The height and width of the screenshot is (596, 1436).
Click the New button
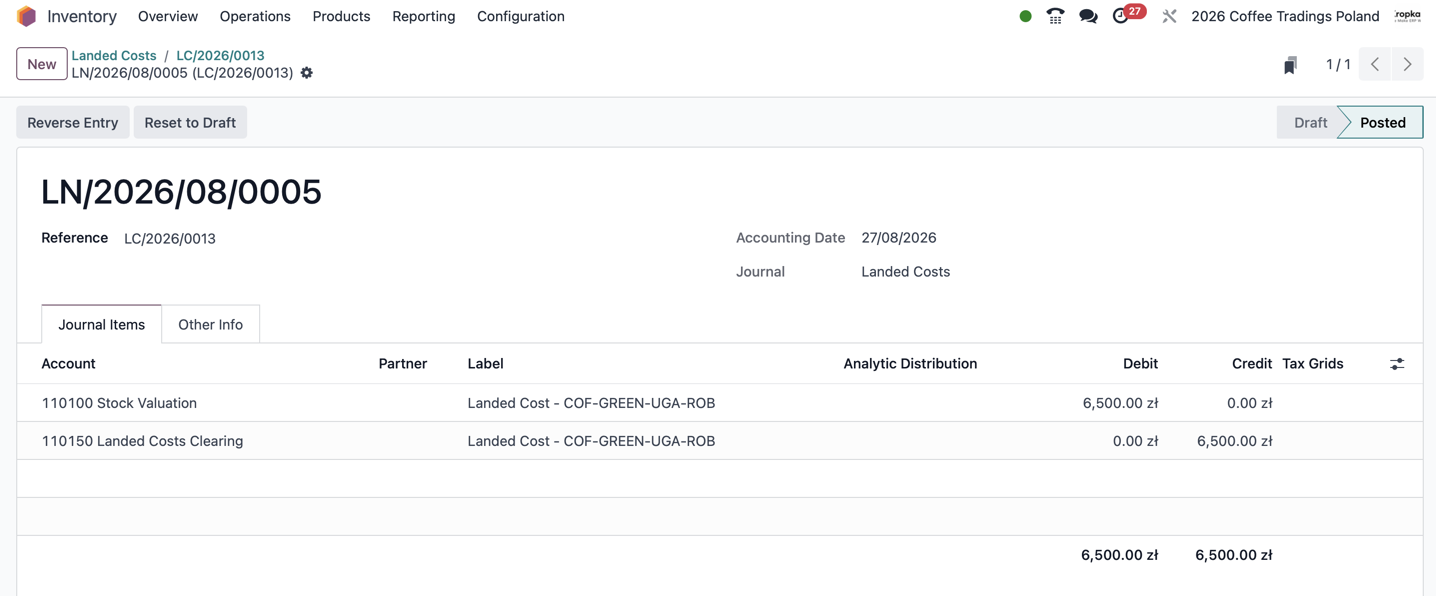point(42,64)
